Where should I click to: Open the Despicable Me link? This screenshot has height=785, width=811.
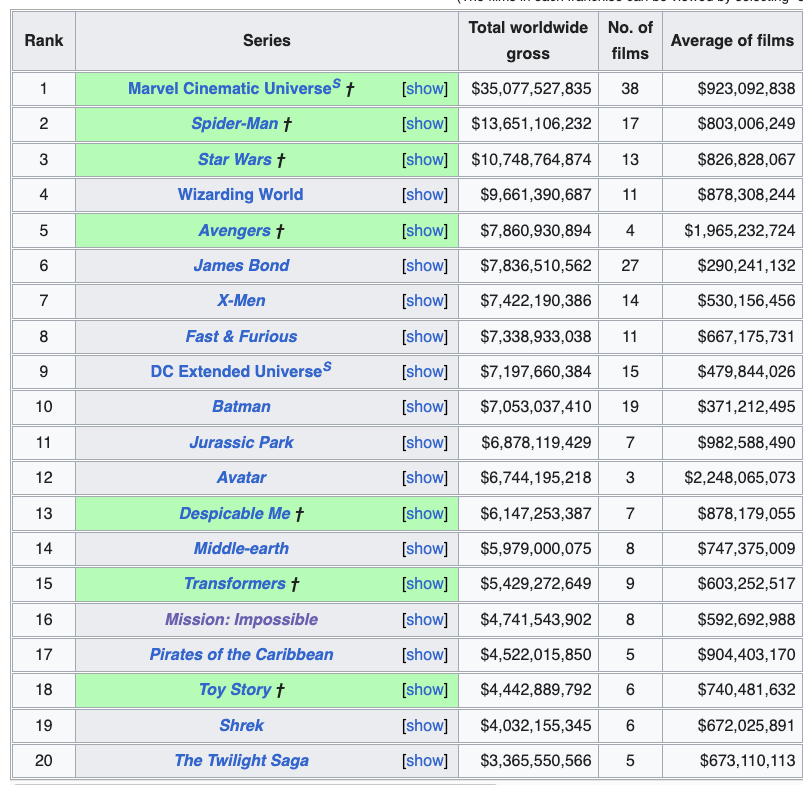click(235, 514)
